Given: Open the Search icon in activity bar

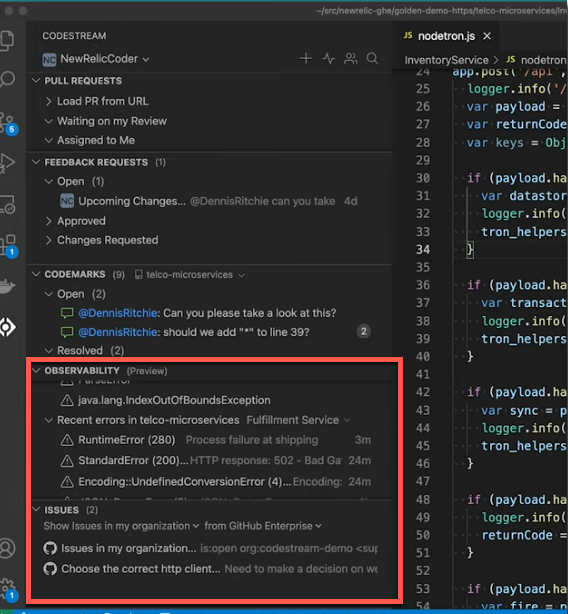Looking at the screenshot, I should 7,79.
